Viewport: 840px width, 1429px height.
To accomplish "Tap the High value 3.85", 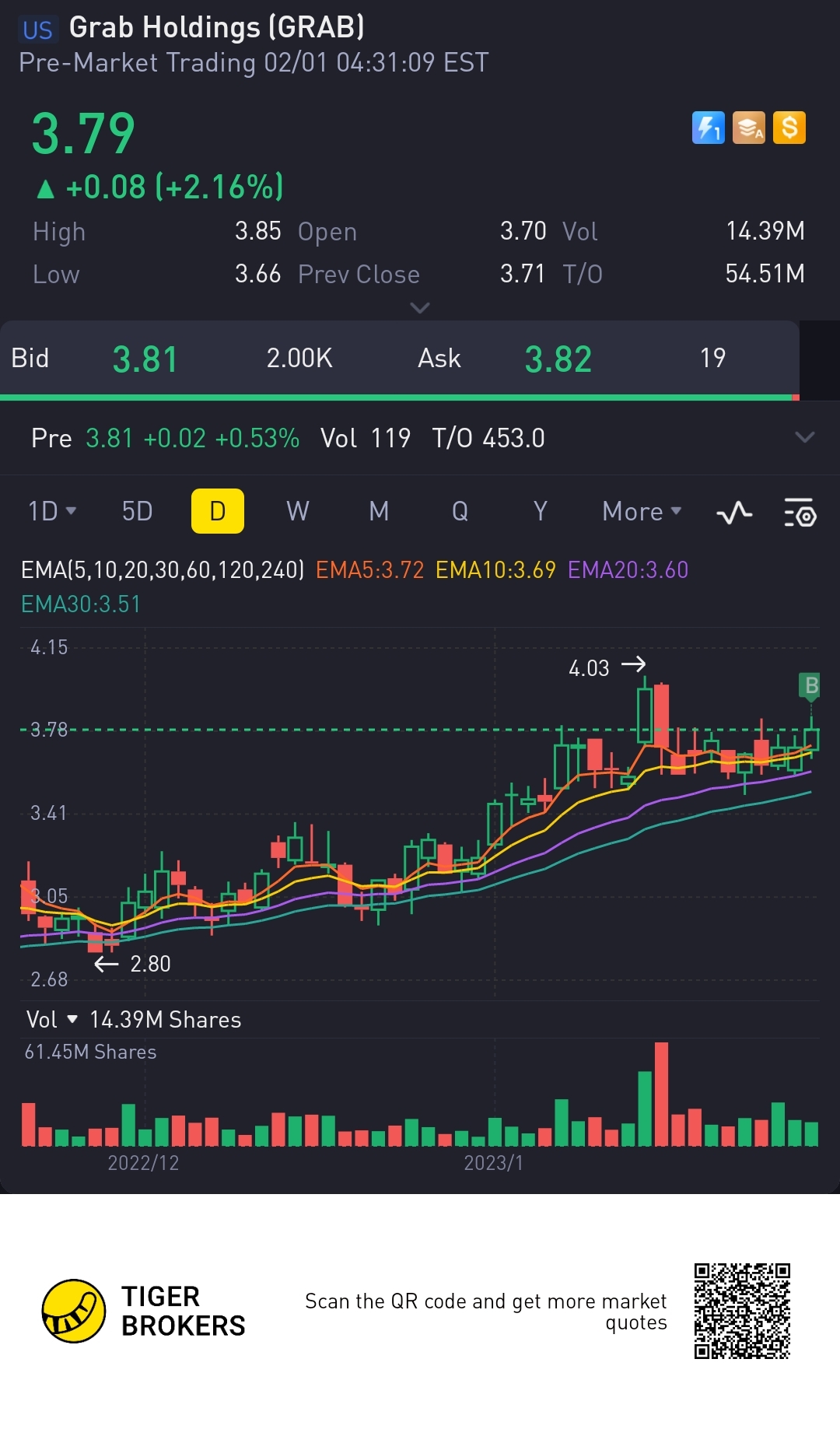I will point(257,231).
